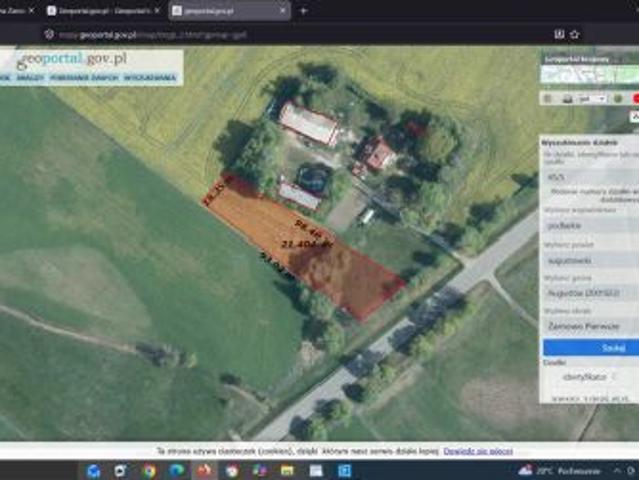Open the format dropdown in map toolbar
This screenshot has height=480, width=639.
coord(593,99)
